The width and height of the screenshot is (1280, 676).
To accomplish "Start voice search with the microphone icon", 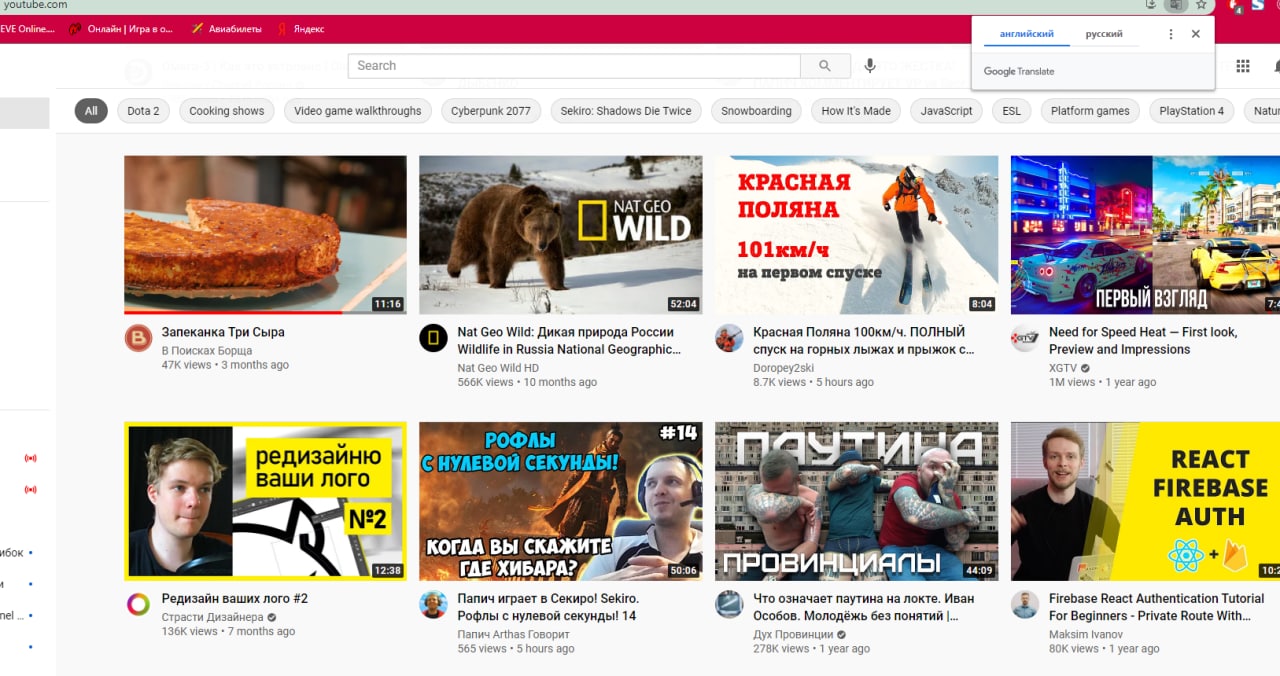I will pos(870,66).
